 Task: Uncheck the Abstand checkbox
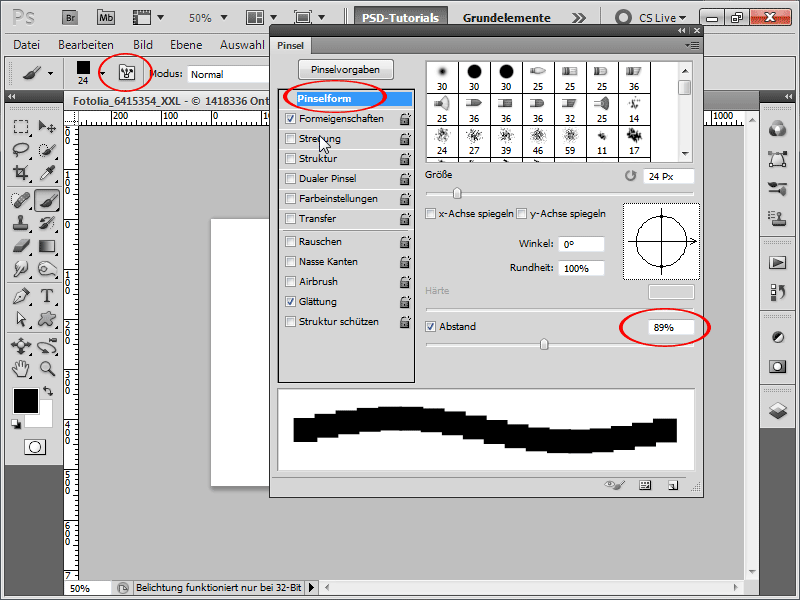[x=431, y=327]
